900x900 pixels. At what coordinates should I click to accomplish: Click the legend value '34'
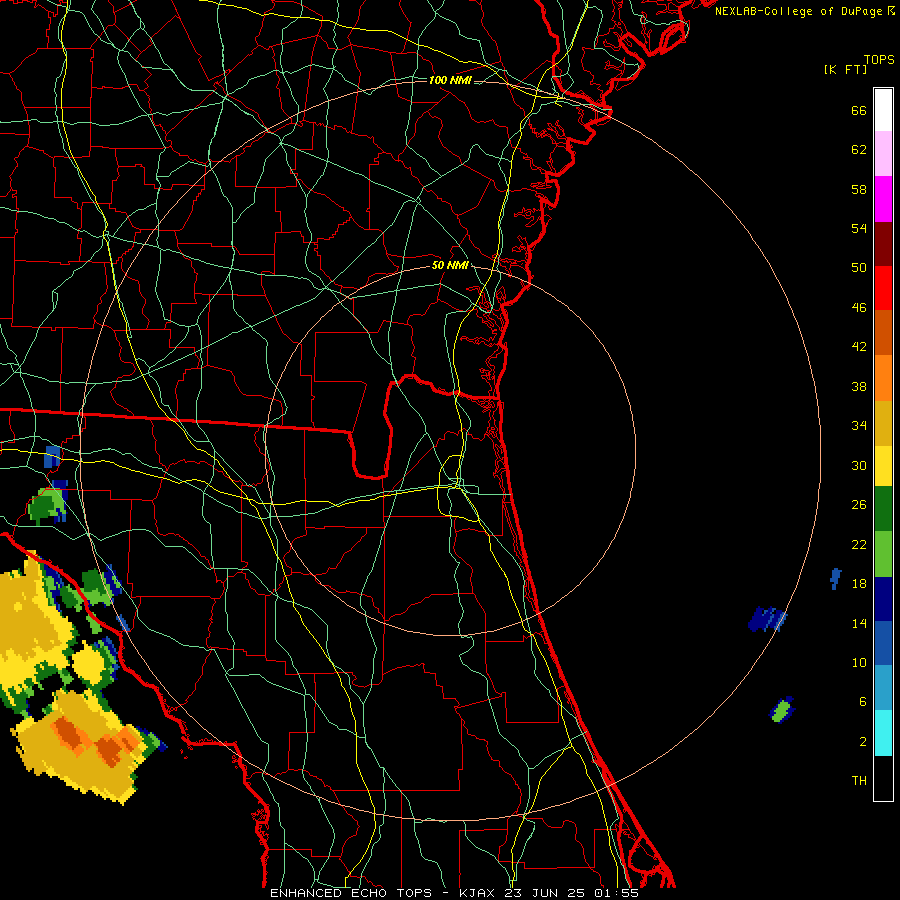[x=859, y=426]
